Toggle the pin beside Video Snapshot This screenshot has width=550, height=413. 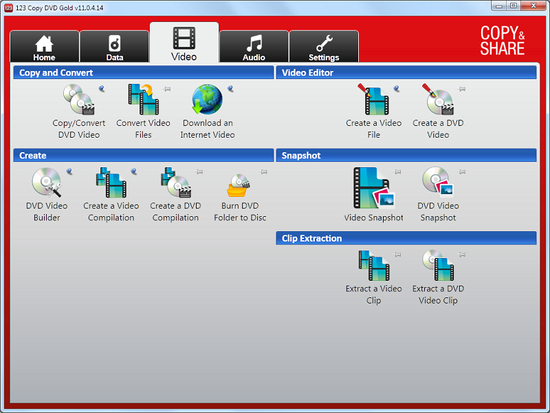pyautogui.click(x=397, y=172)
